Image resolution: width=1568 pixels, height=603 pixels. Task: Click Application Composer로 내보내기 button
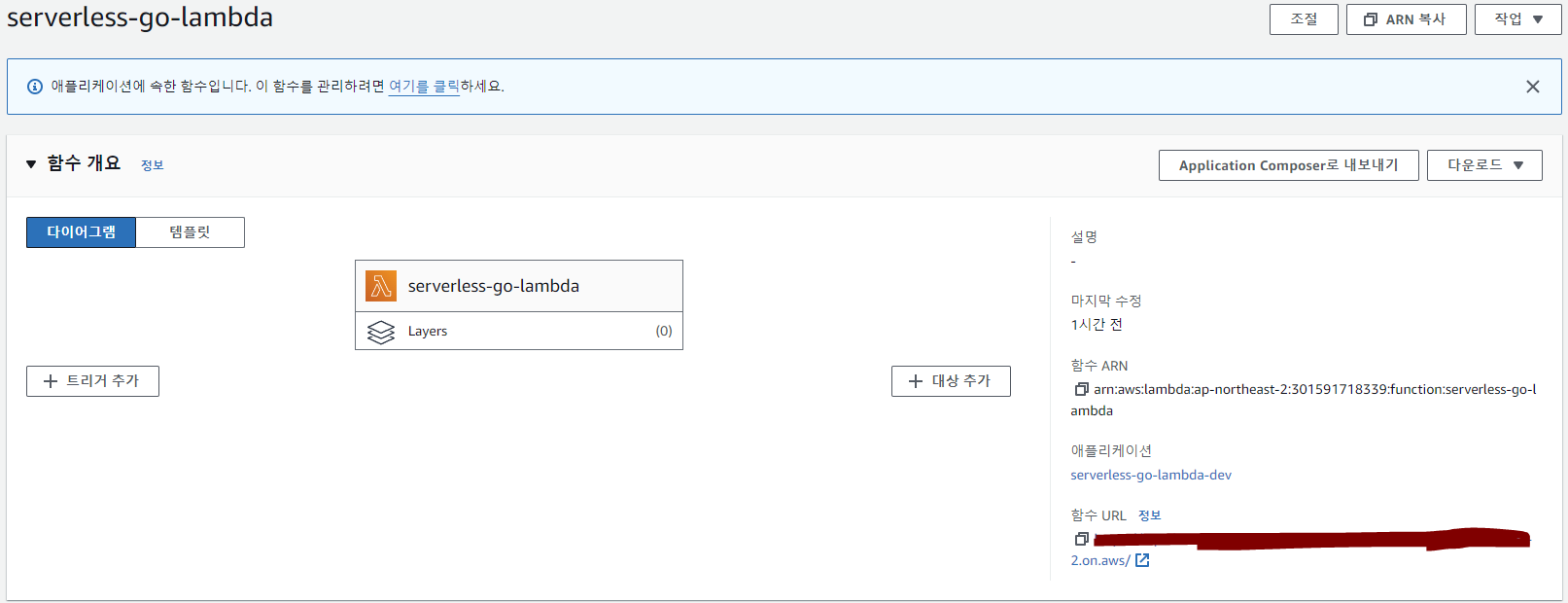(x=1288, y=165)
